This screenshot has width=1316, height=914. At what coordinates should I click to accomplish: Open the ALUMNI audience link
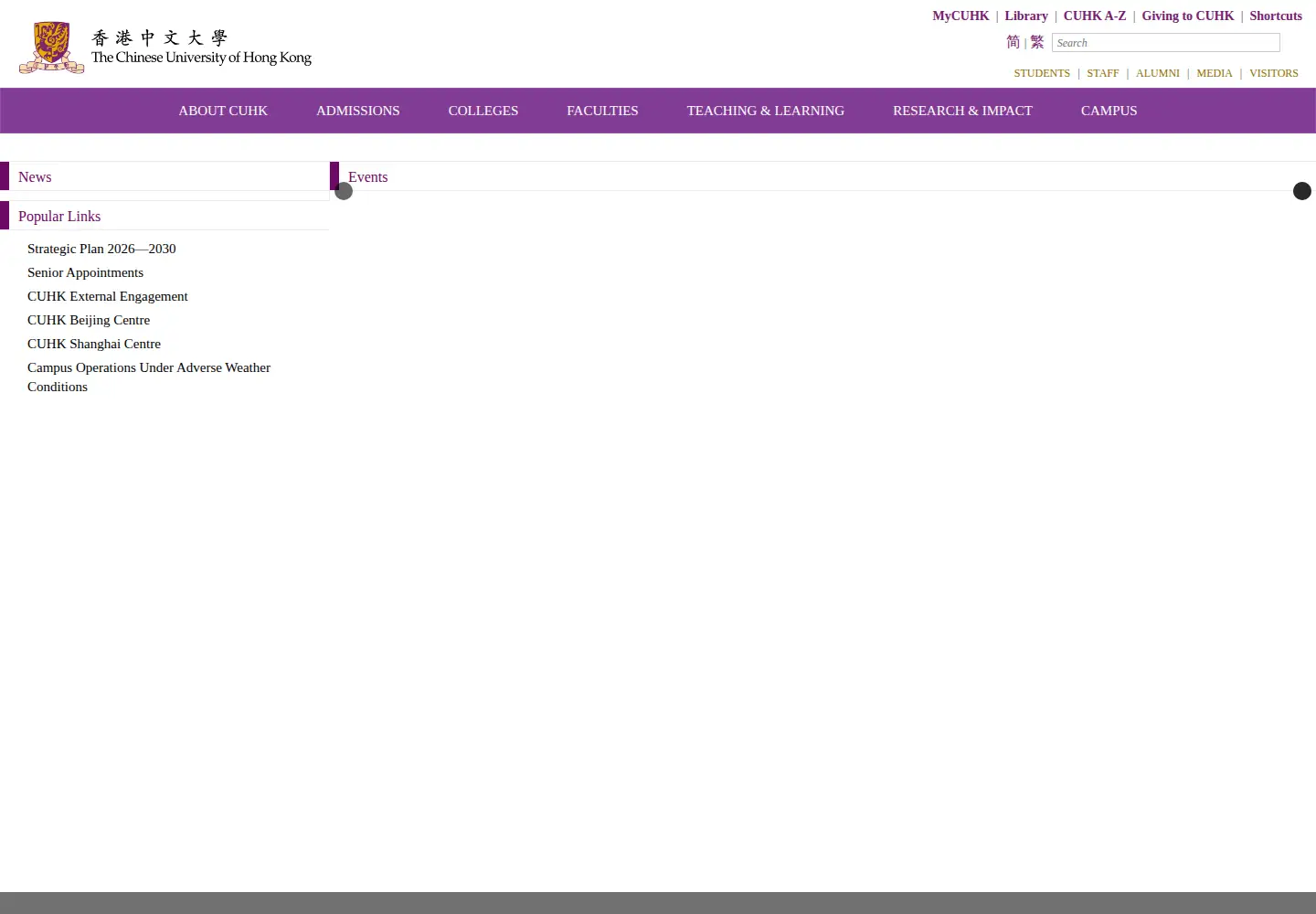(x=1158, y=73)
